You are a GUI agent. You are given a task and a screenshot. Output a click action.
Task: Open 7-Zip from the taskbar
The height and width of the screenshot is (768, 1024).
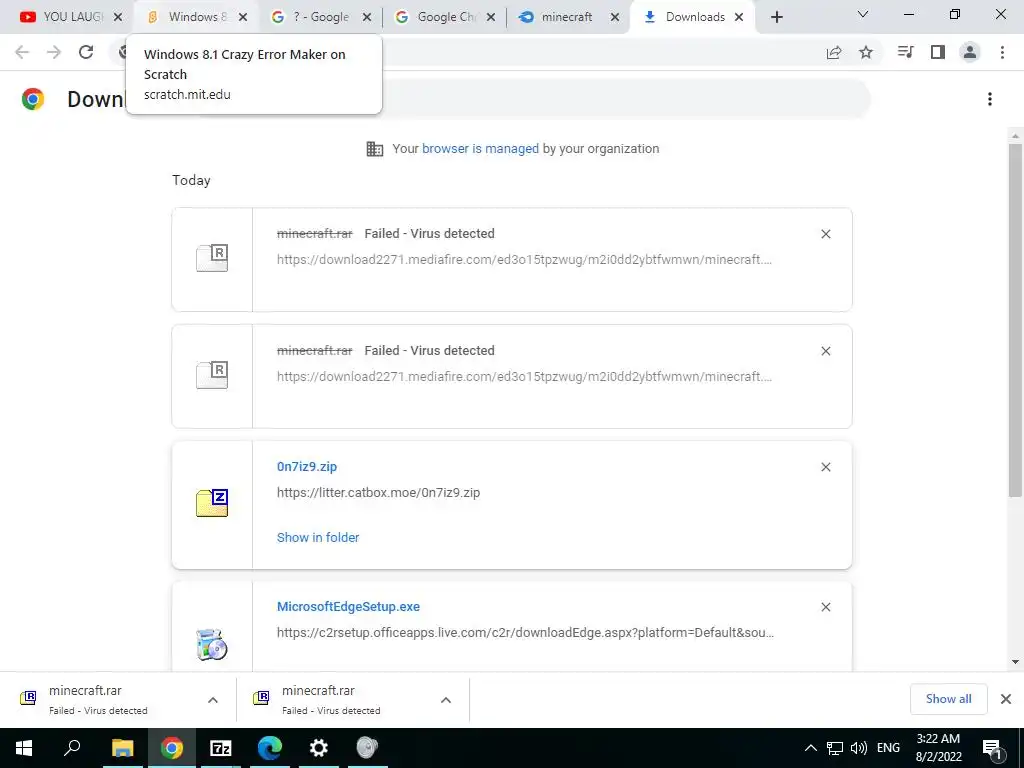coord(221,748)
